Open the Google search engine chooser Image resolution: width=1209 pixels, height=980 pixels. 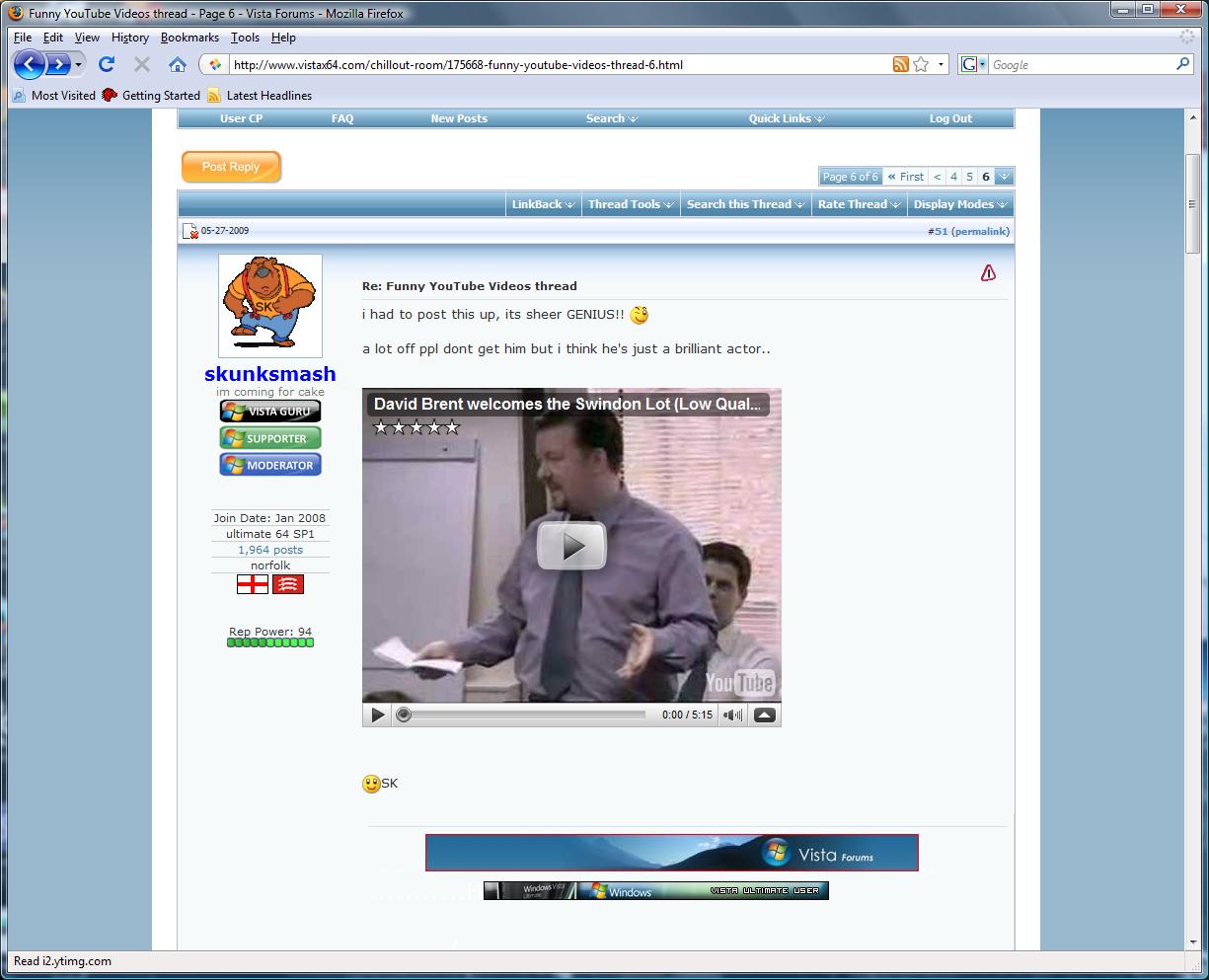click(x=973, y=65)
